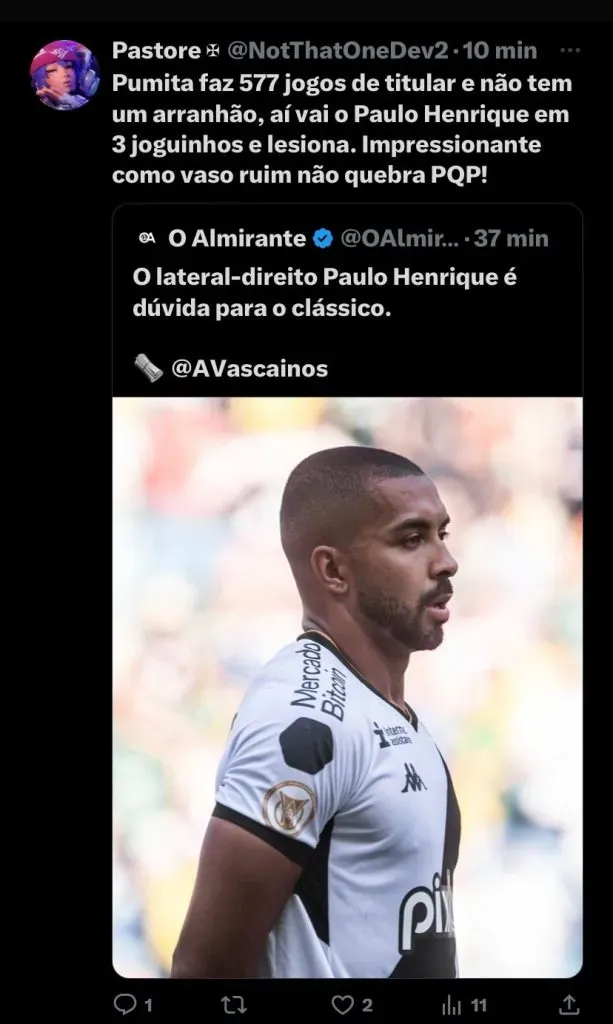Click the newspaper emoji before @AVascainos

[148, 368]
